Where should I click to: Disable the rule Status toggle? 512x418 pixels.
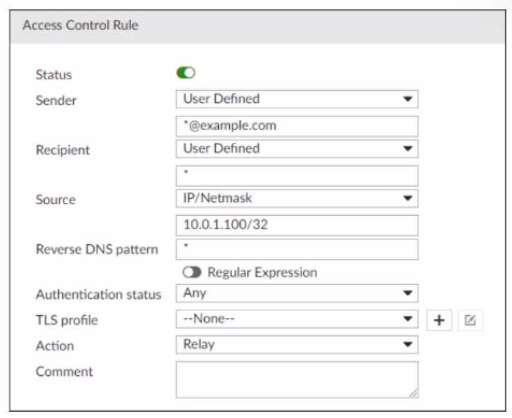click(186, 73)
